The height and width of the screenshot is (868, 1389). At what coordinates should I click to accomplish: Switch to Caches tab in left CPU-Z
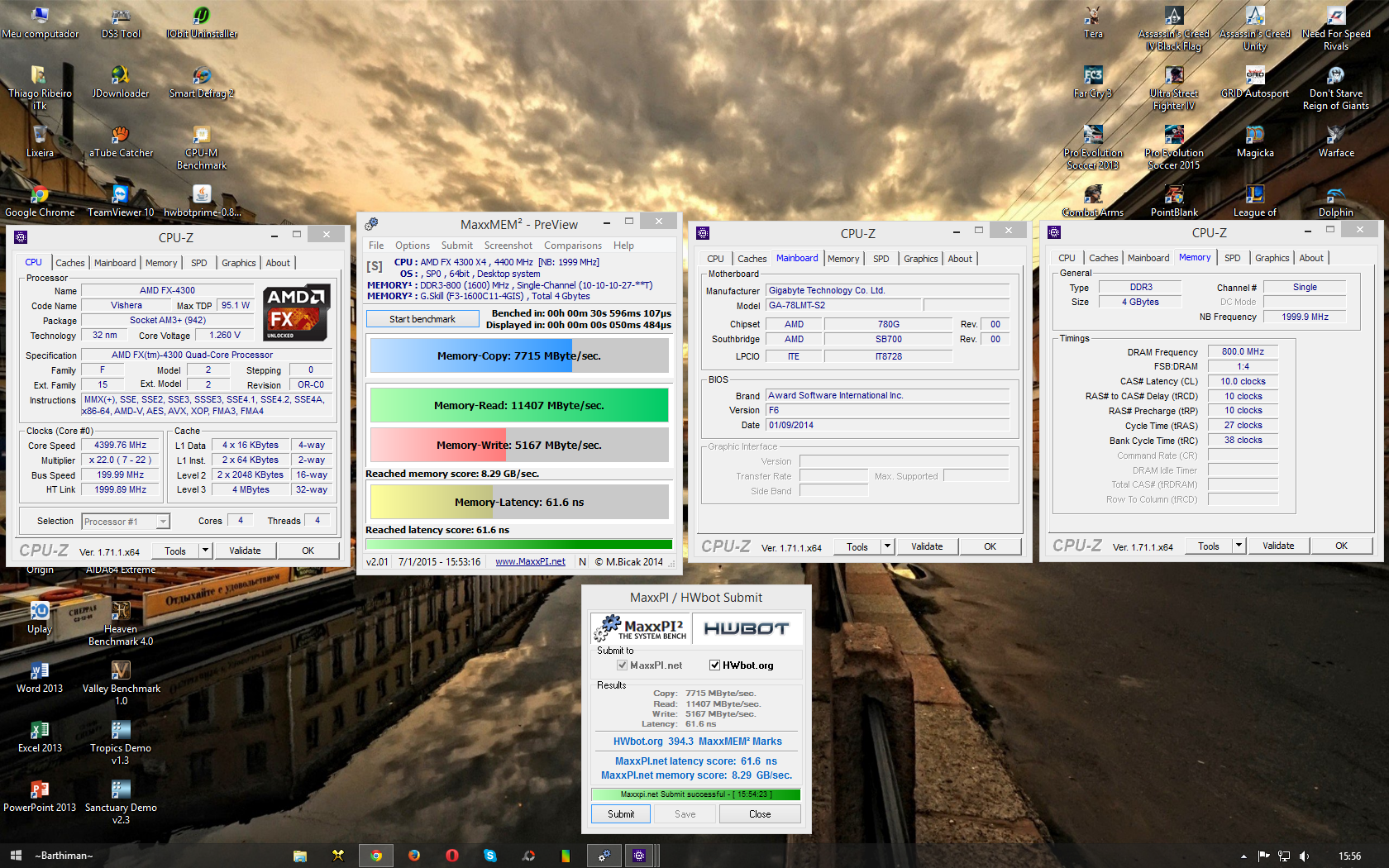(70, 263)
